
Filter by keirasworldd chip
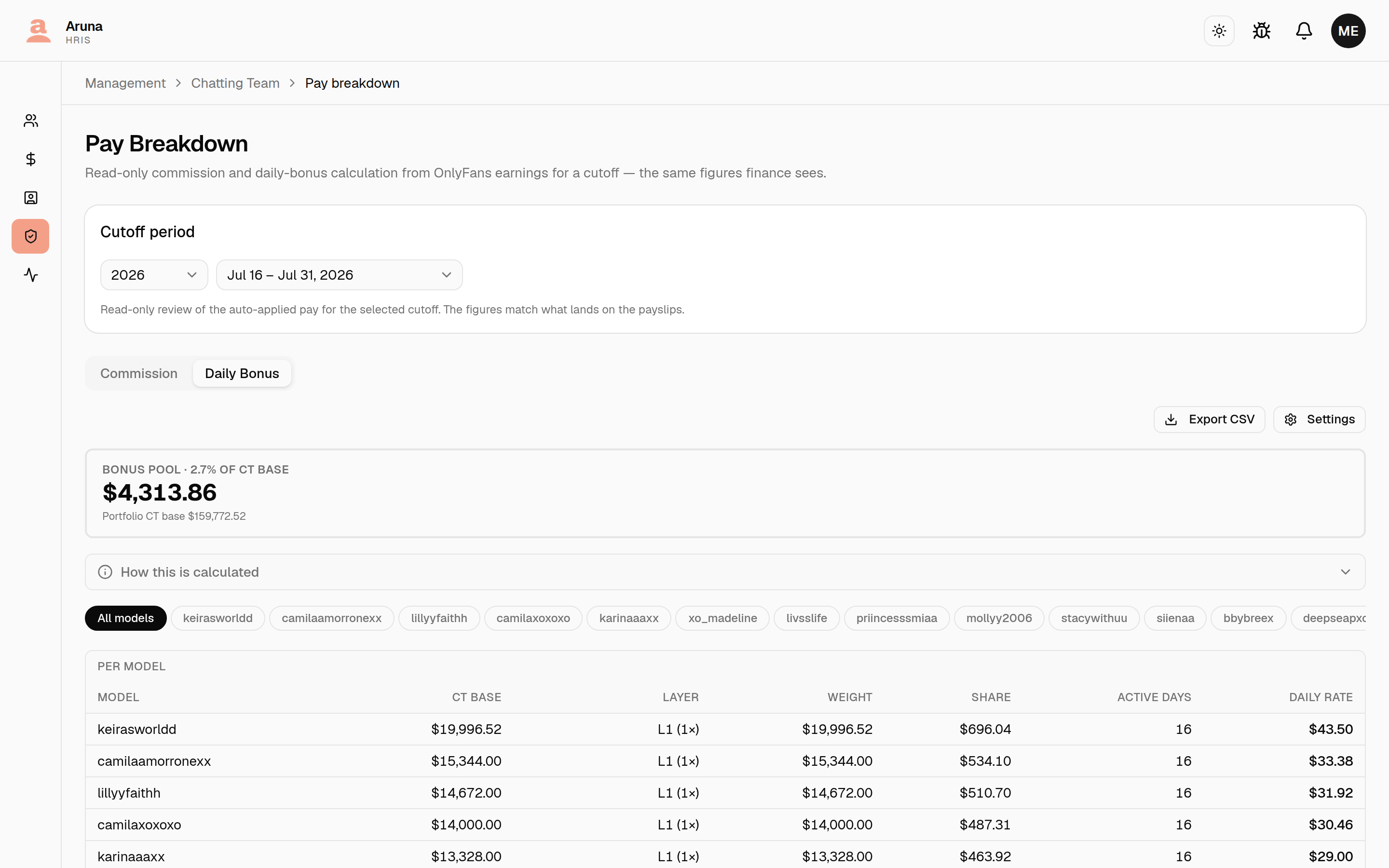(x=218, y=618)
